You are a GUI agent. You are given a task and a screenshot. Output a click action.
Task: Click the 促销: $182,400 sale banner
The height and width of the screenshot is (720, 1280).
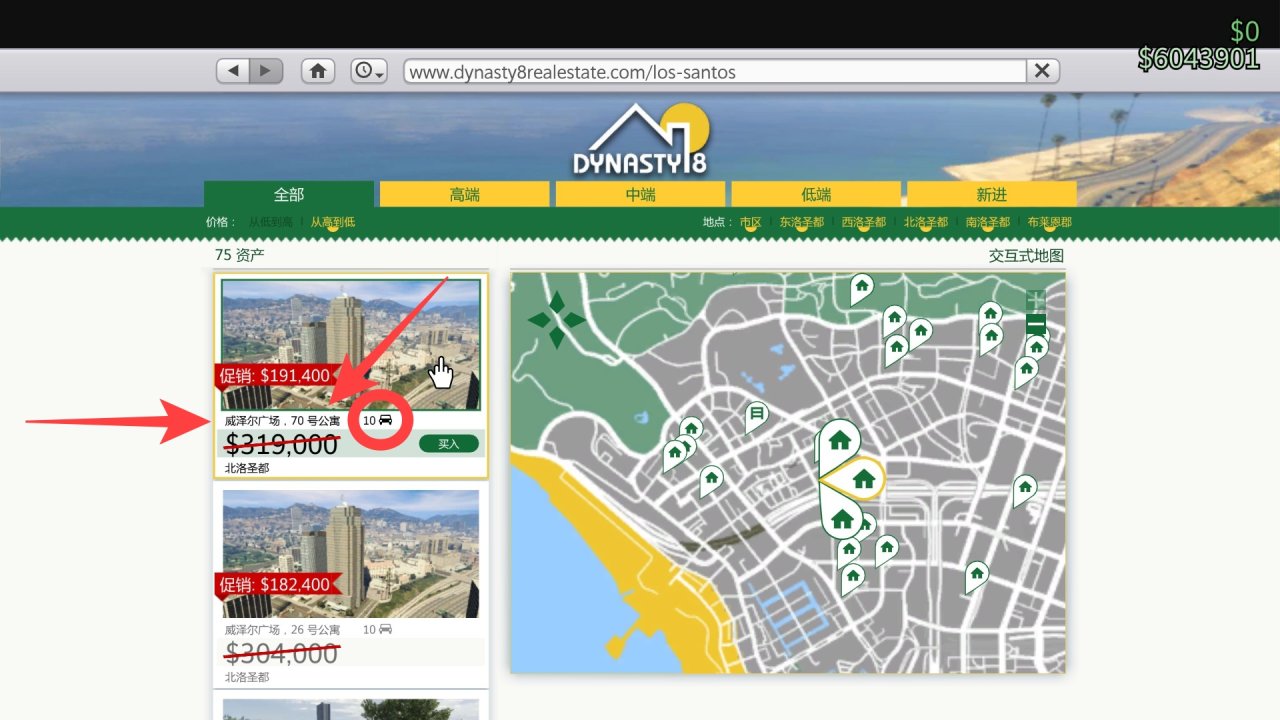[277, 585]
